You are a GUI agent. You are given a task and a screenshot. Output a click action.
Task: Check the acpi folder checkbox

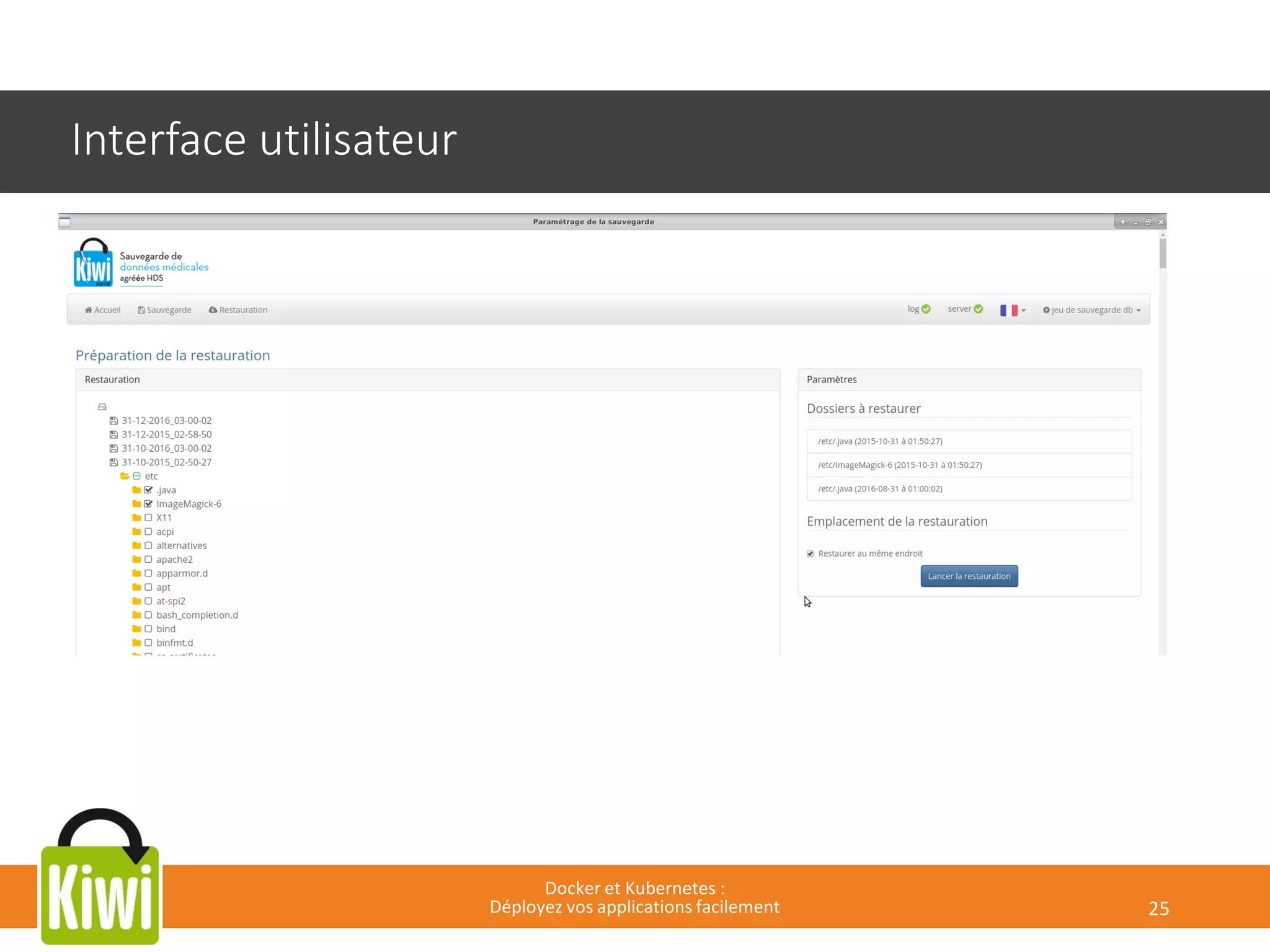point(148,532)
